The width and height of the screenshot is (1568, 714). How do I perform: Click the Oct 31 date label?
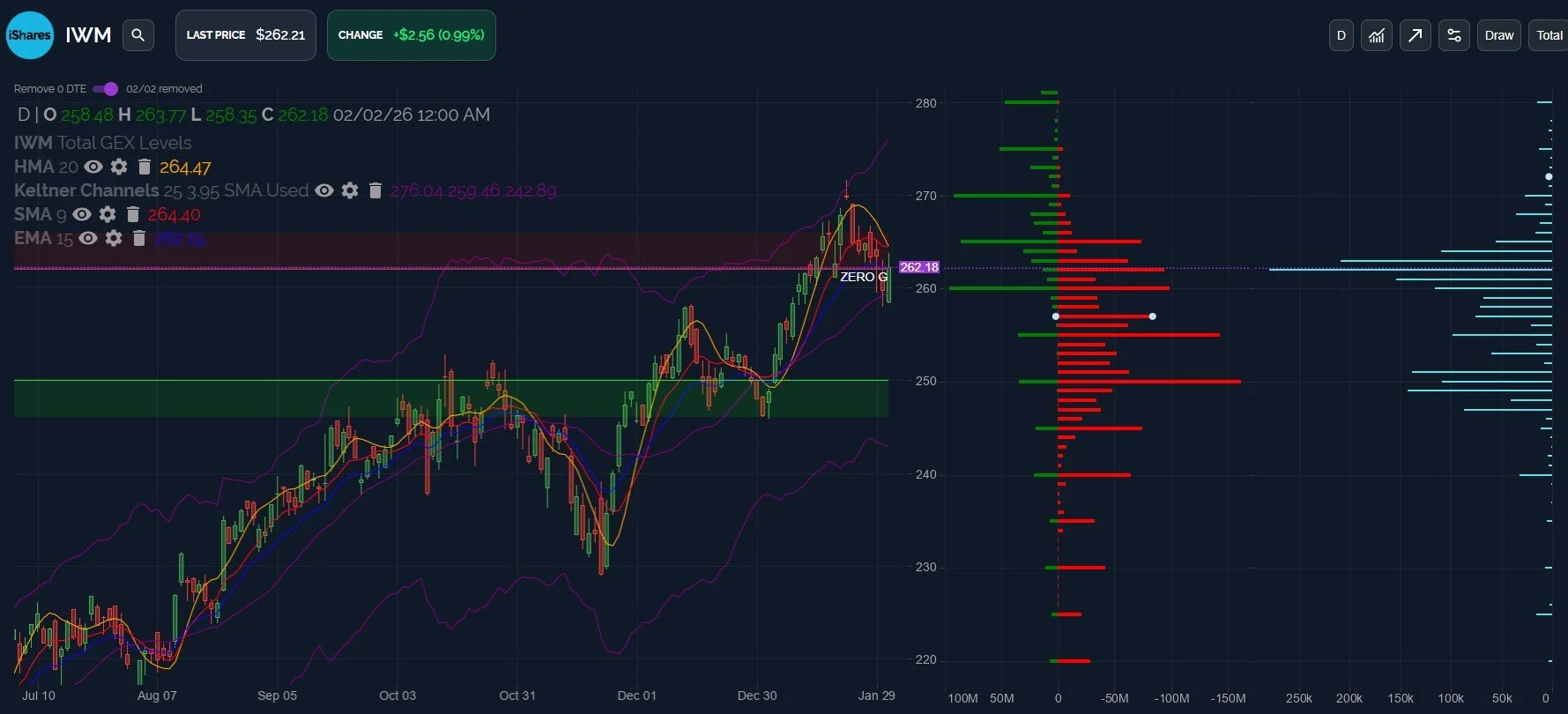[517, 695]
